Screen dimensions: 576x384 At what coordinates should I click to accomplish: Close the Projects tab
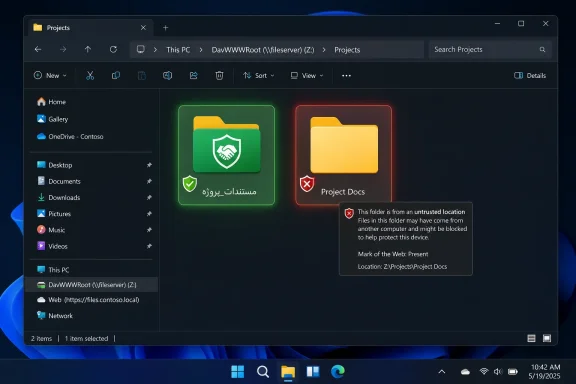143,28
